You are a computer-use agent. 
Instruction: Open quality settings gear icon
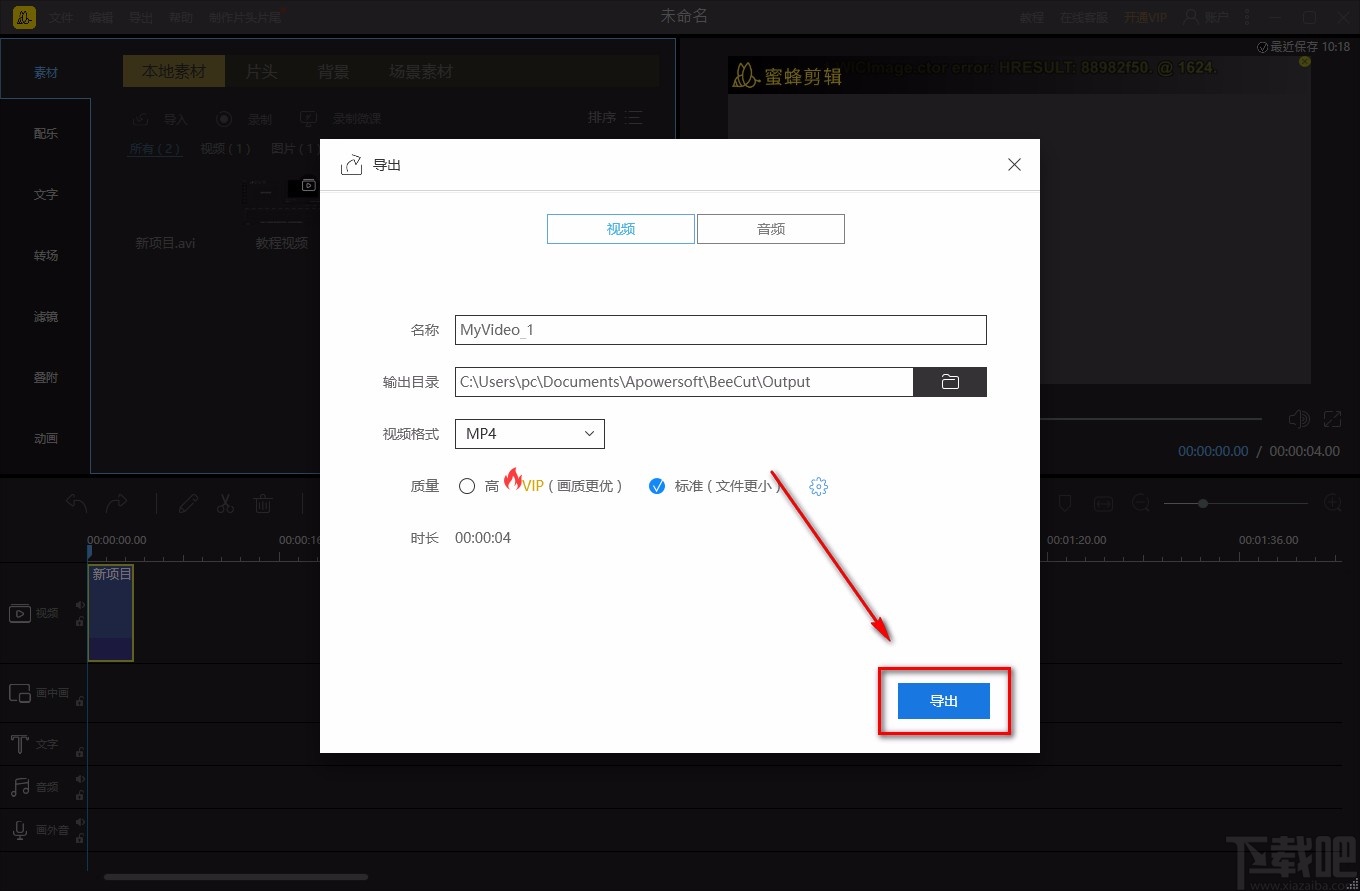819,487
